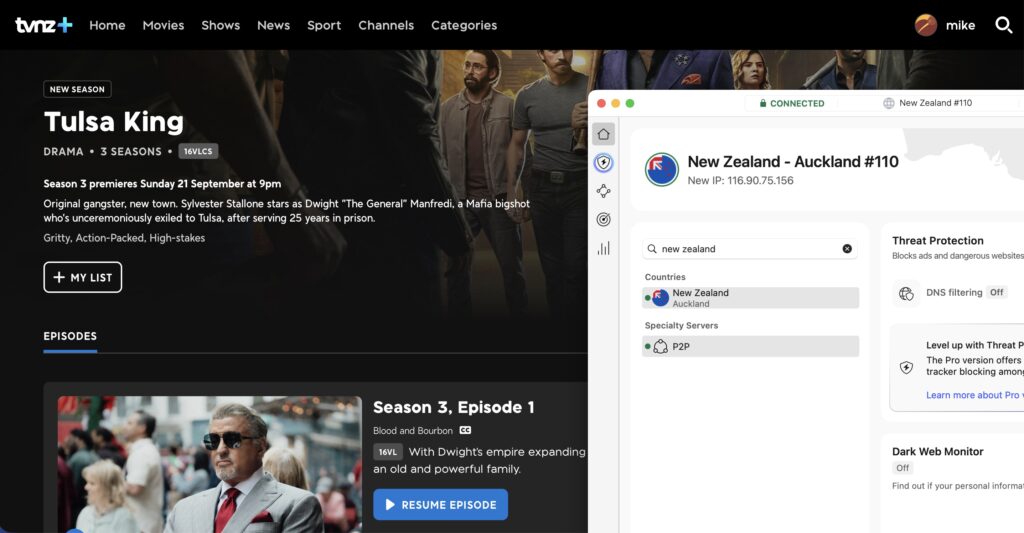The width and height of the screenshot is (1024, 533).
Task: Open the mike profile avatar
Action: click(x=925, y=25)
